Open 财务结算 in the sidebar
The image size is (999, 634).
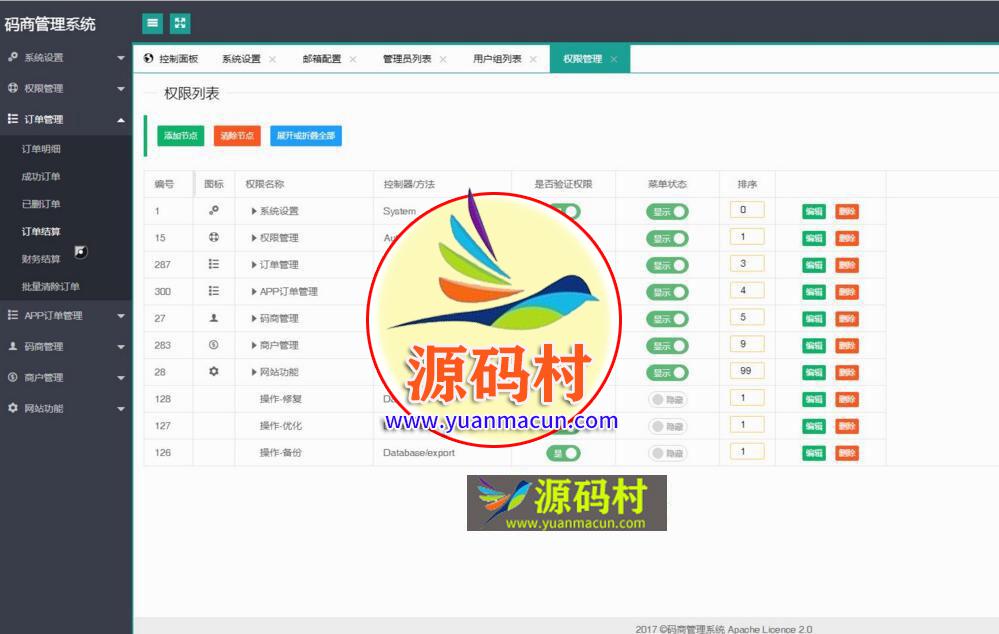41,259
